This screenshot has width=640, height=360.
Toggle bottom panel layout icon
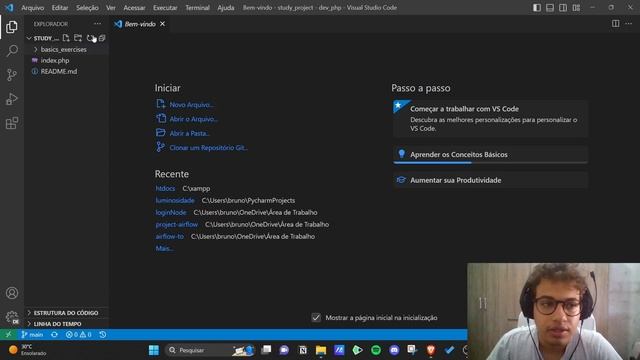click(x=550, y=8)
